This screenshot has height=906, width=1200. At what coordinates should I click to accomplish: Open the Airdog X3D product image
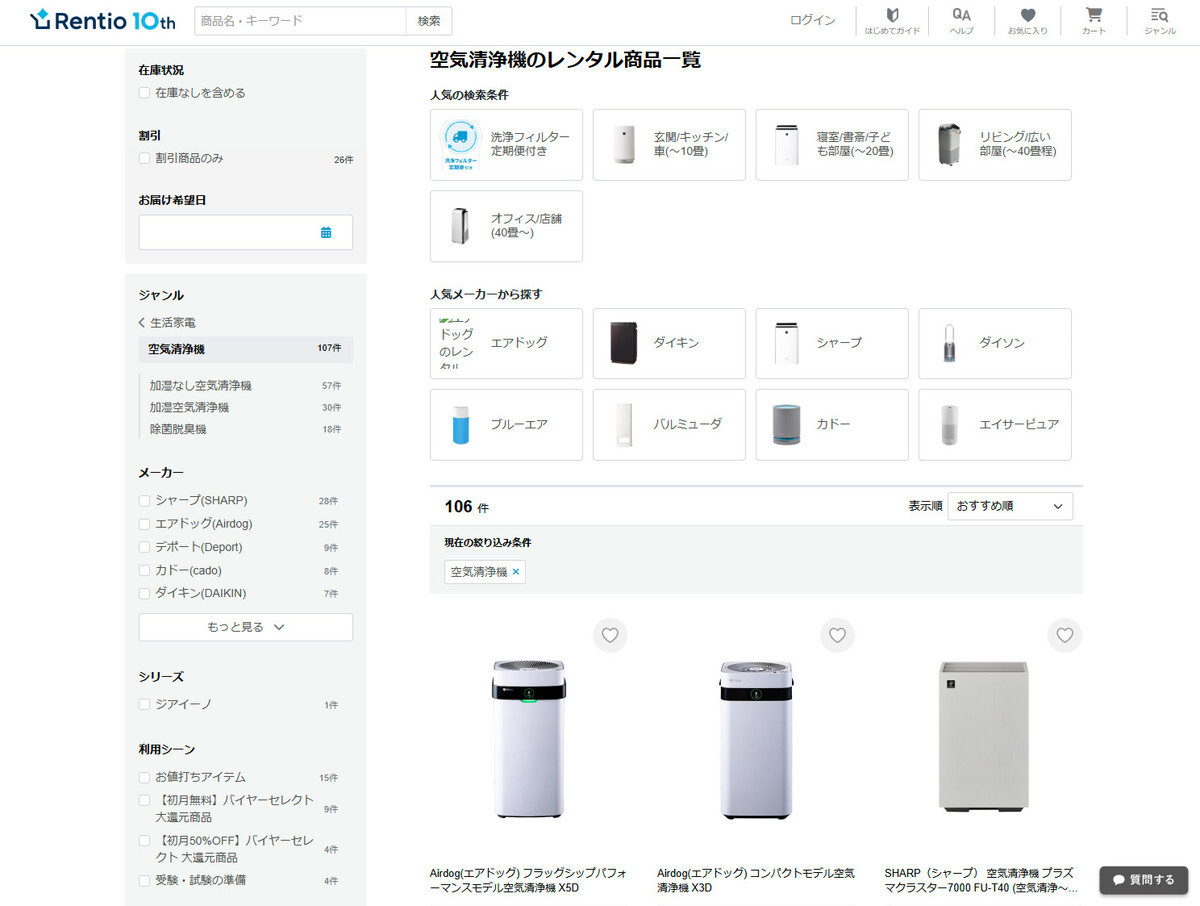[756, 739]
